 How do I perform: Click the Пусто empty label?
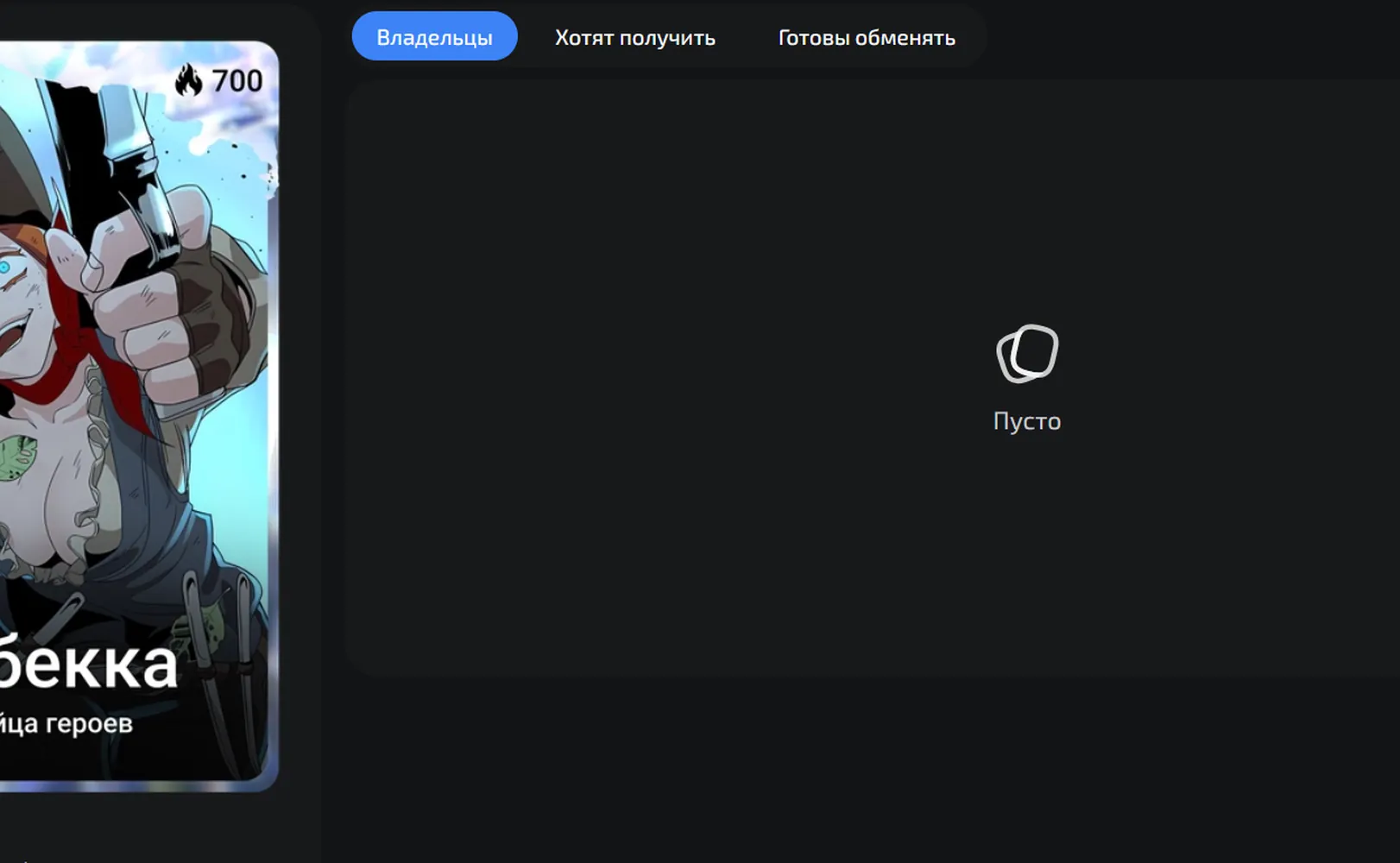click(x=1027, y=421)
